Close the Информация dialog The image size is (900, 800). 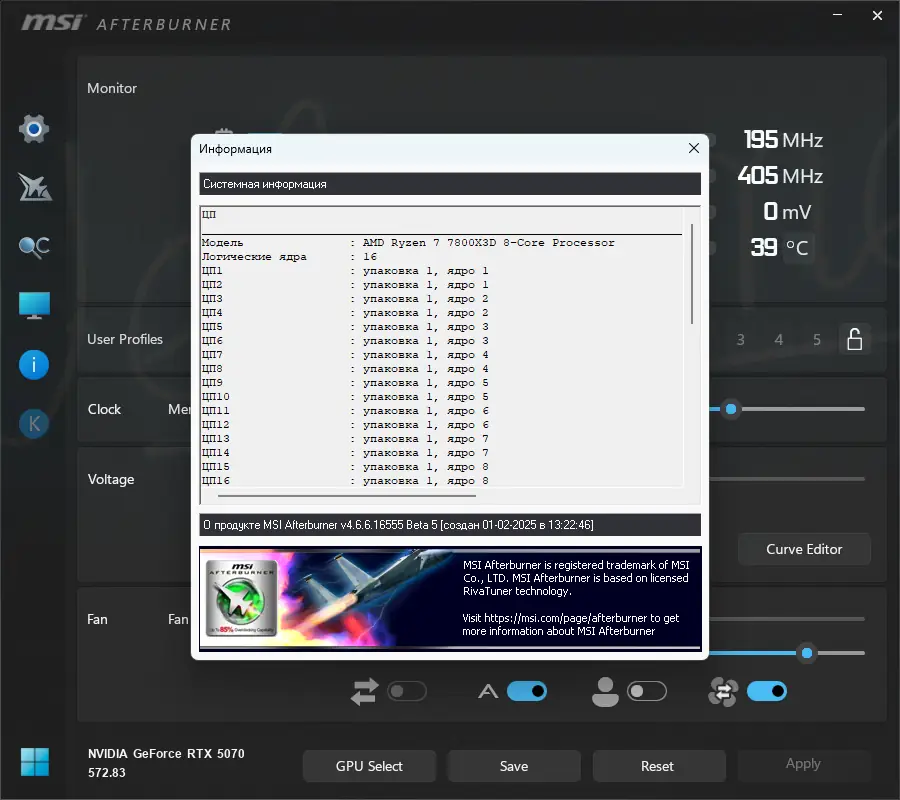tap(693, 149)
